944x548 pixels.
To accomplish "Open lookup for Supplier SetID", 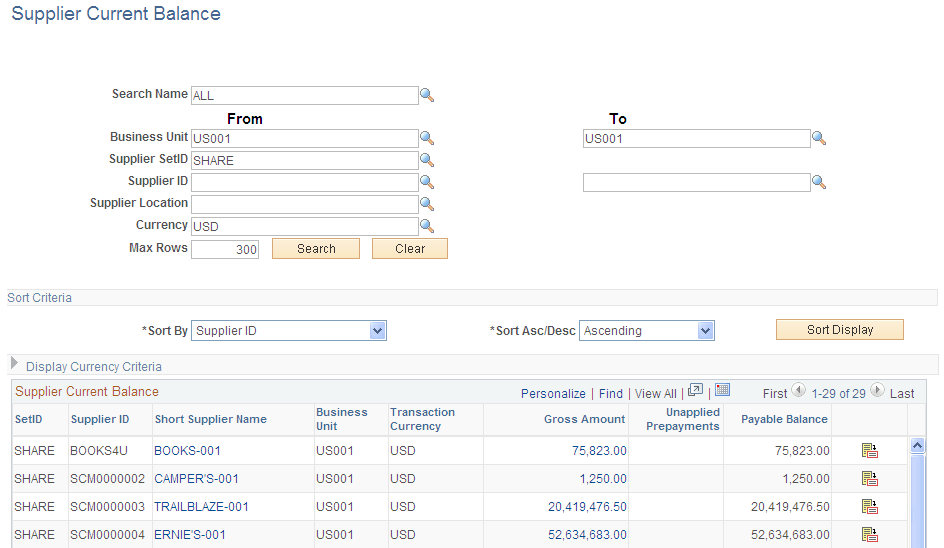I will point(427,160).
